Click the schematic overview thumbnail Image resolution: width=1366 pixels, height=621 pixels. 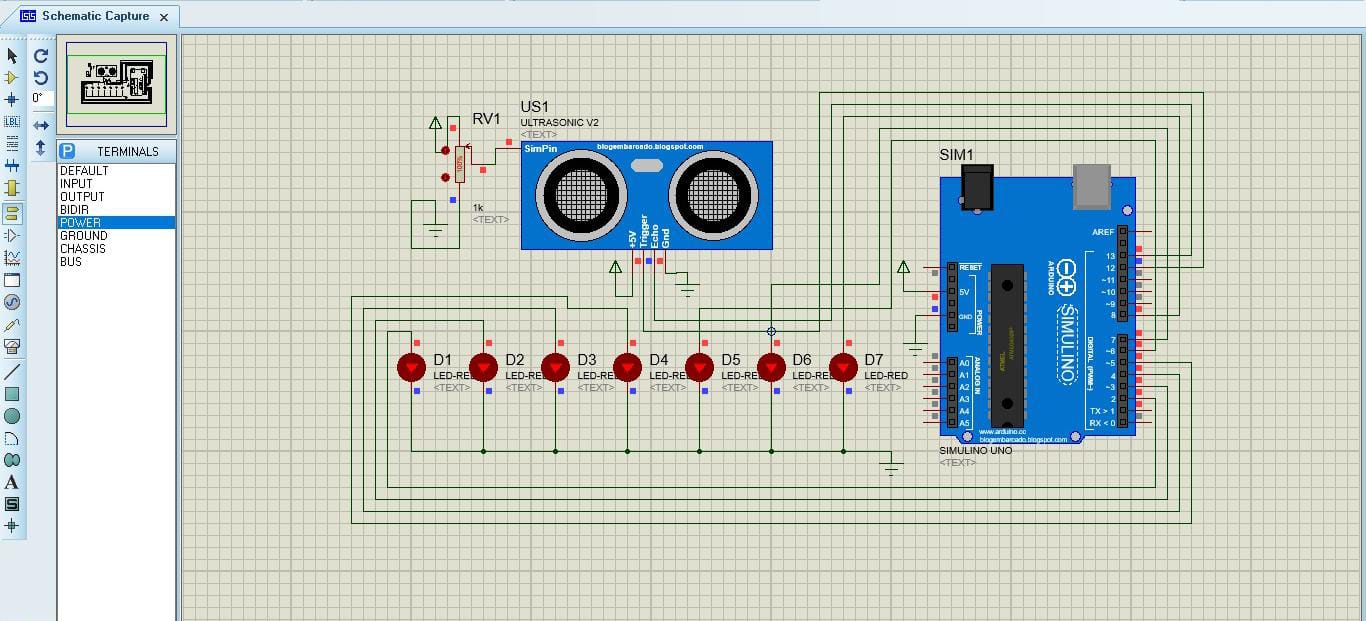[x=117, y=84]
